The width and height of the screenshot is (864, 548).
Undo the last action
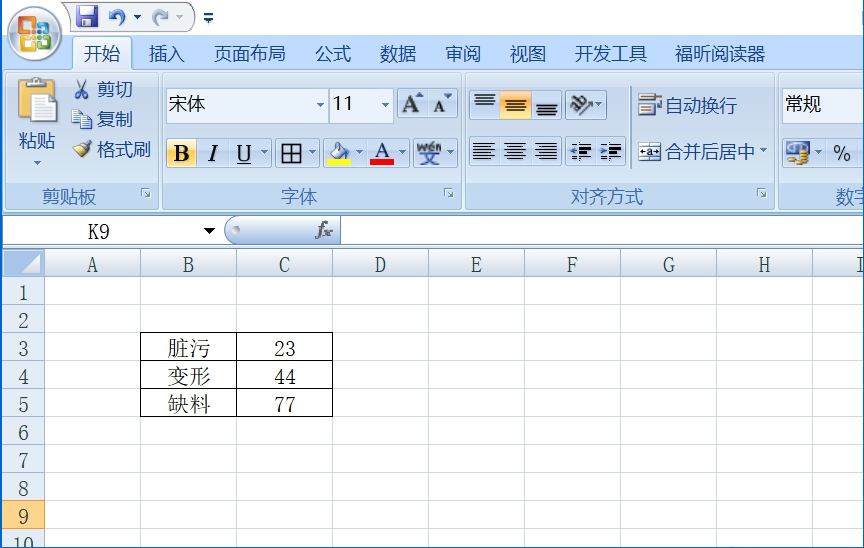click(x=117, y=17)
